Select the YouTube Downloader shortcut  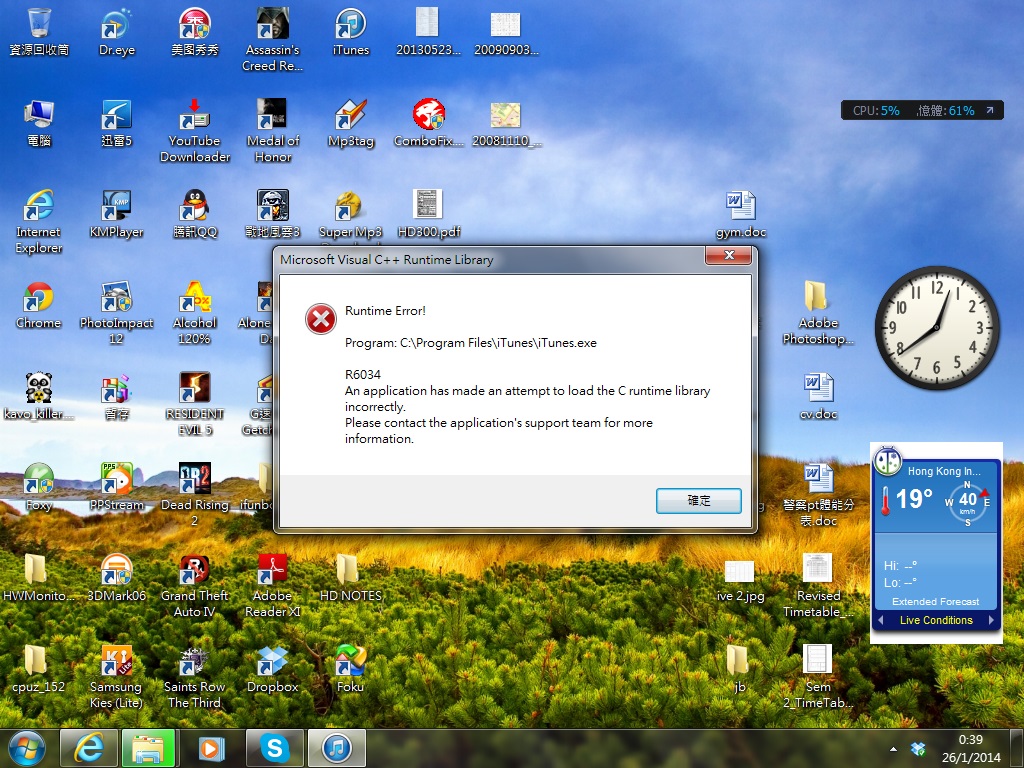pyautogui.click(x=195, y=130)
